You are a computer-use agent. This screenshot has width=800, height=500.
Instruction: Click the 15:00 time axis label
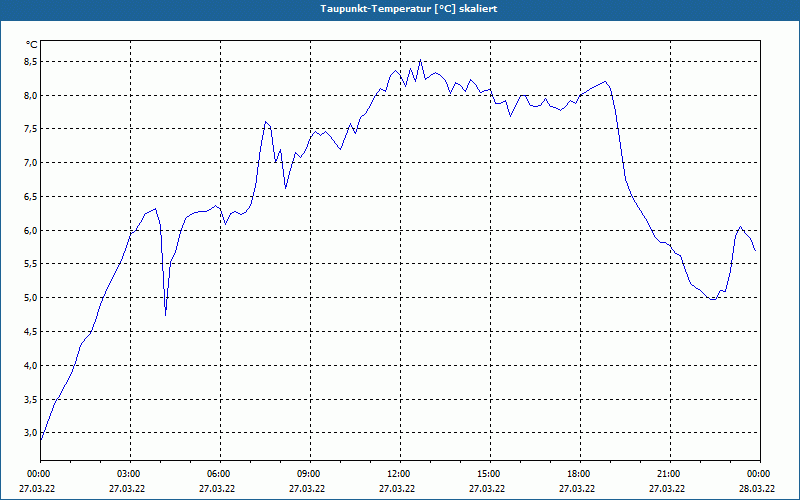coord(490,474)
